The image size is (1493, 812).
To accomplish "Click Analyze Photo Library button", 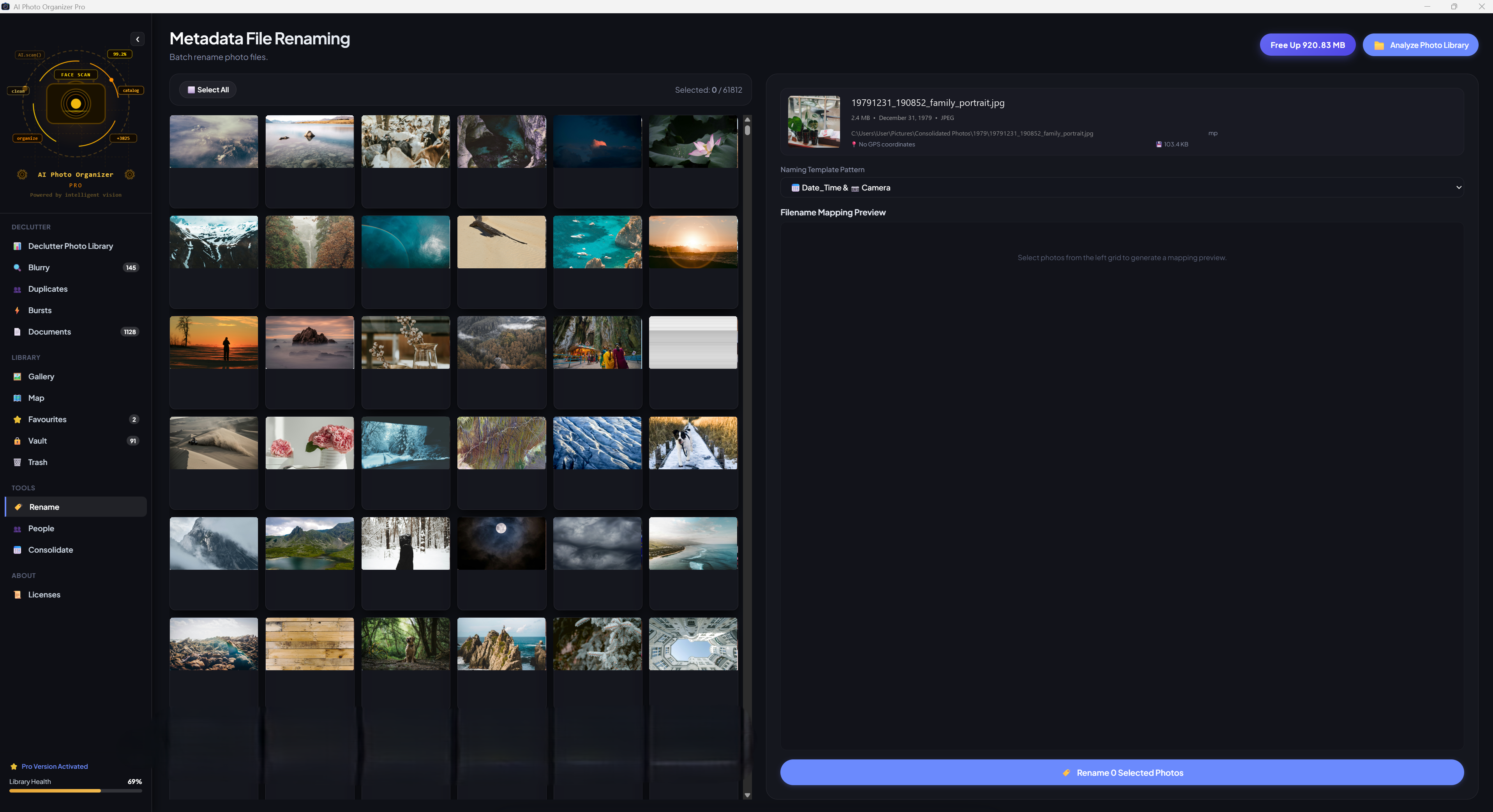I will (x=1420, y=45).
